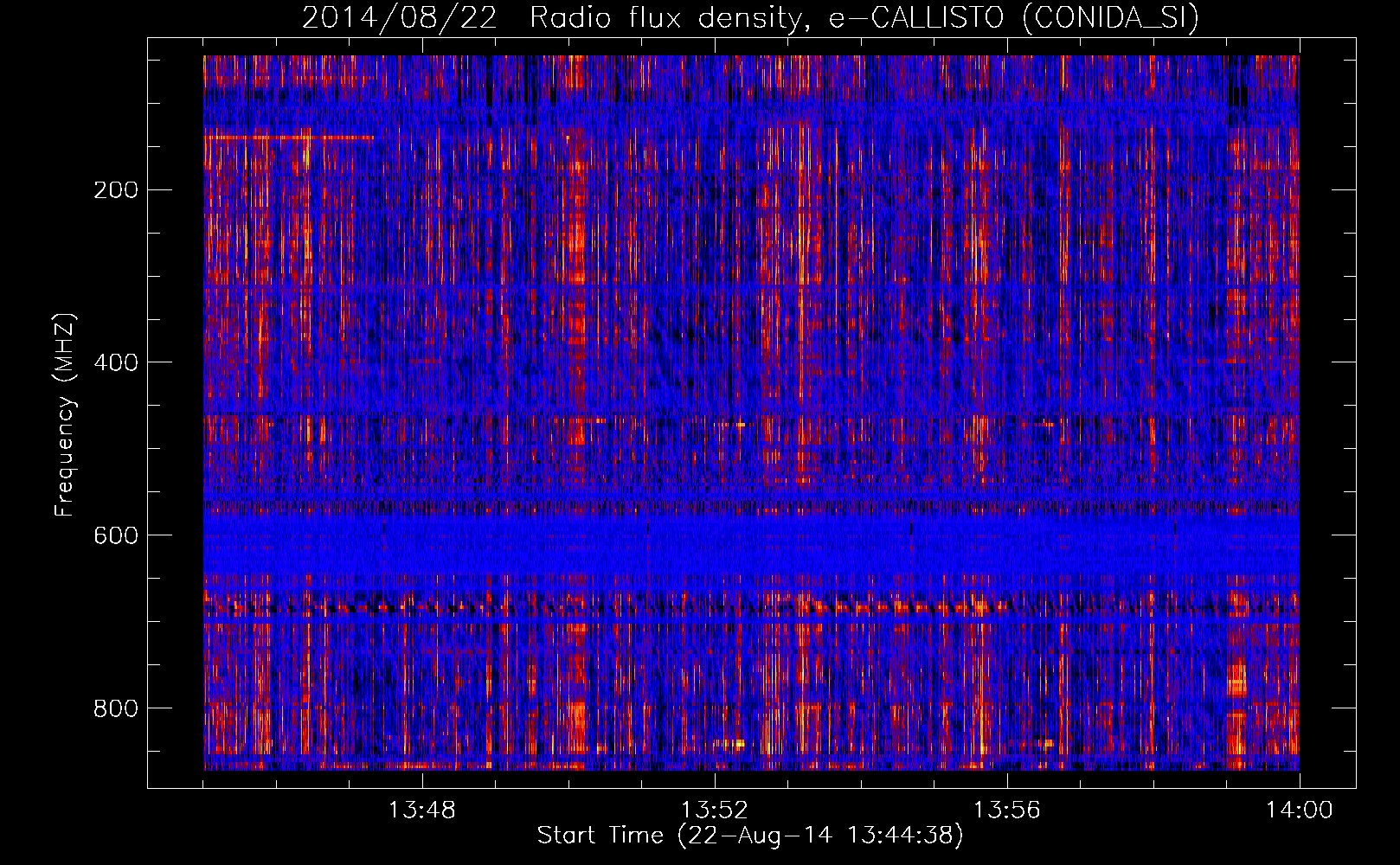1400x865 pixels.
Task: Click the date "2014/08/22" in the title
Action: (400, 17)
